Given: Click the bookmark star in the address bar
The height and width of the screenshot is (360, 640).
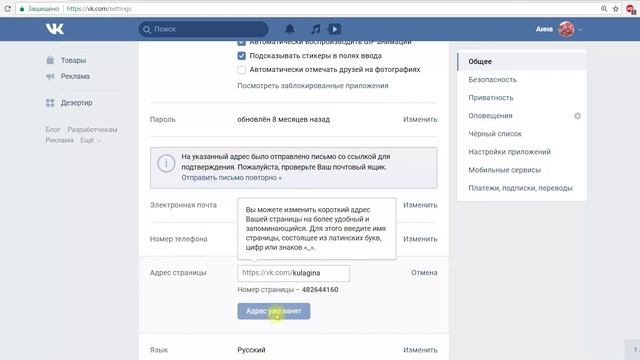Looking at the screenshot, I should coord(616,9).
